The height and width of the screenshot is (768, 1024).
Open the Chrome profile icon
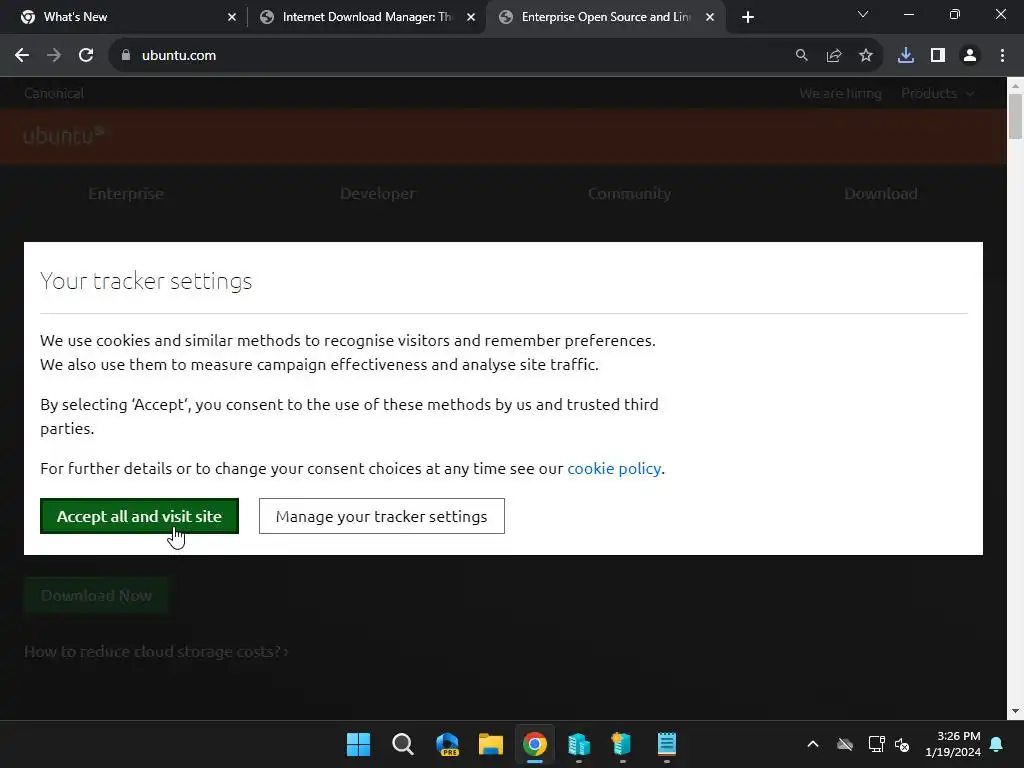pyautogui.click(x=970, y=56)
